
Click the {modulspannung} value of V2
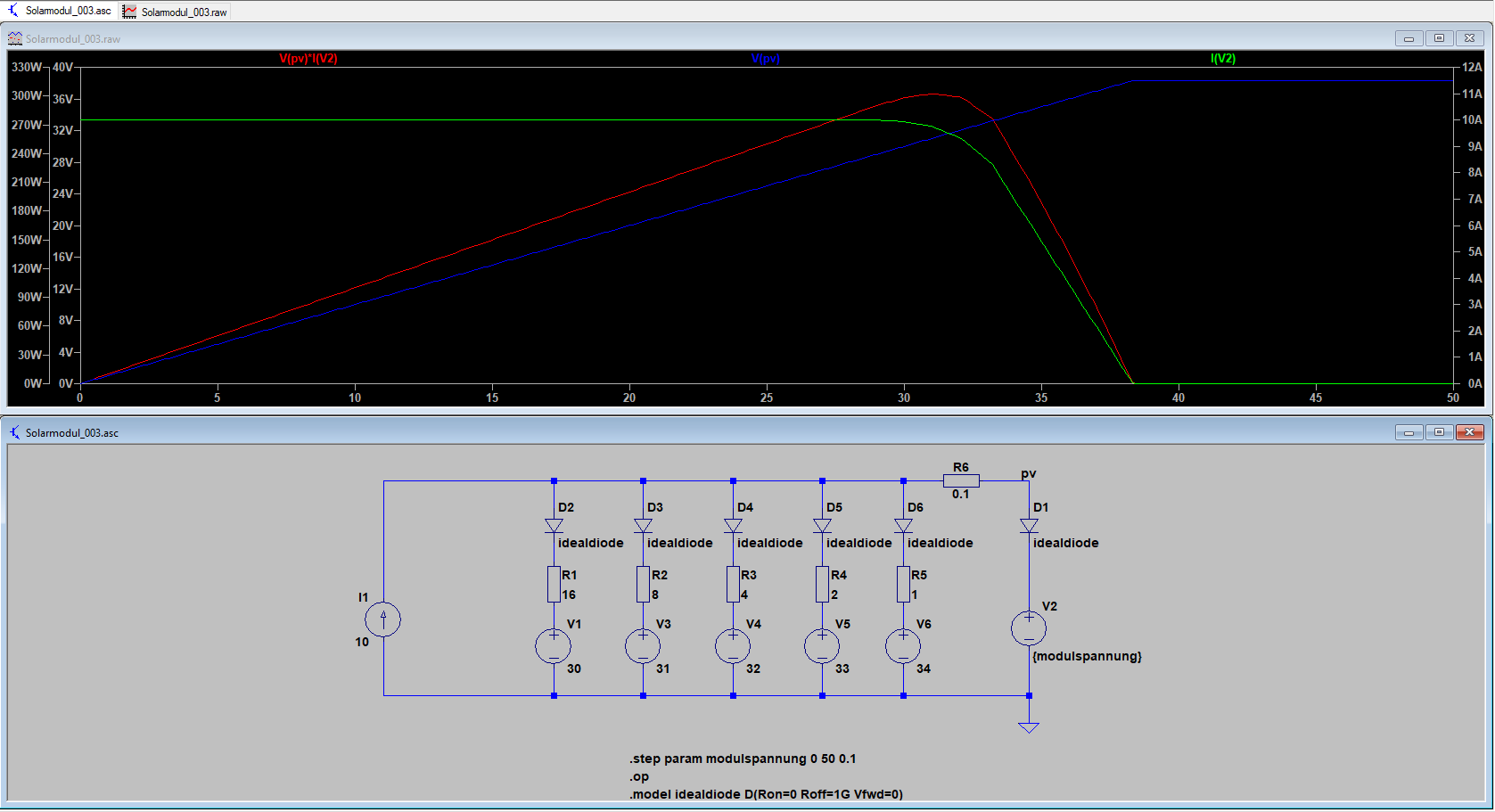click(x=1087, y=657)
